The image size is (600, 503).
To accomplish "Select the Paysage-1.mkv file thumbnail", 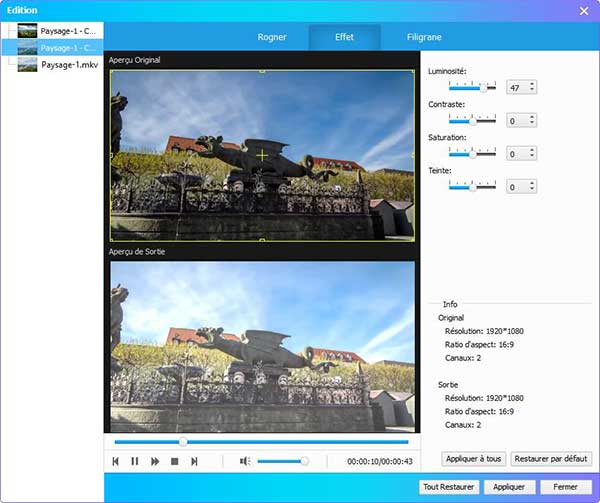I will click(x=27, y=63).
